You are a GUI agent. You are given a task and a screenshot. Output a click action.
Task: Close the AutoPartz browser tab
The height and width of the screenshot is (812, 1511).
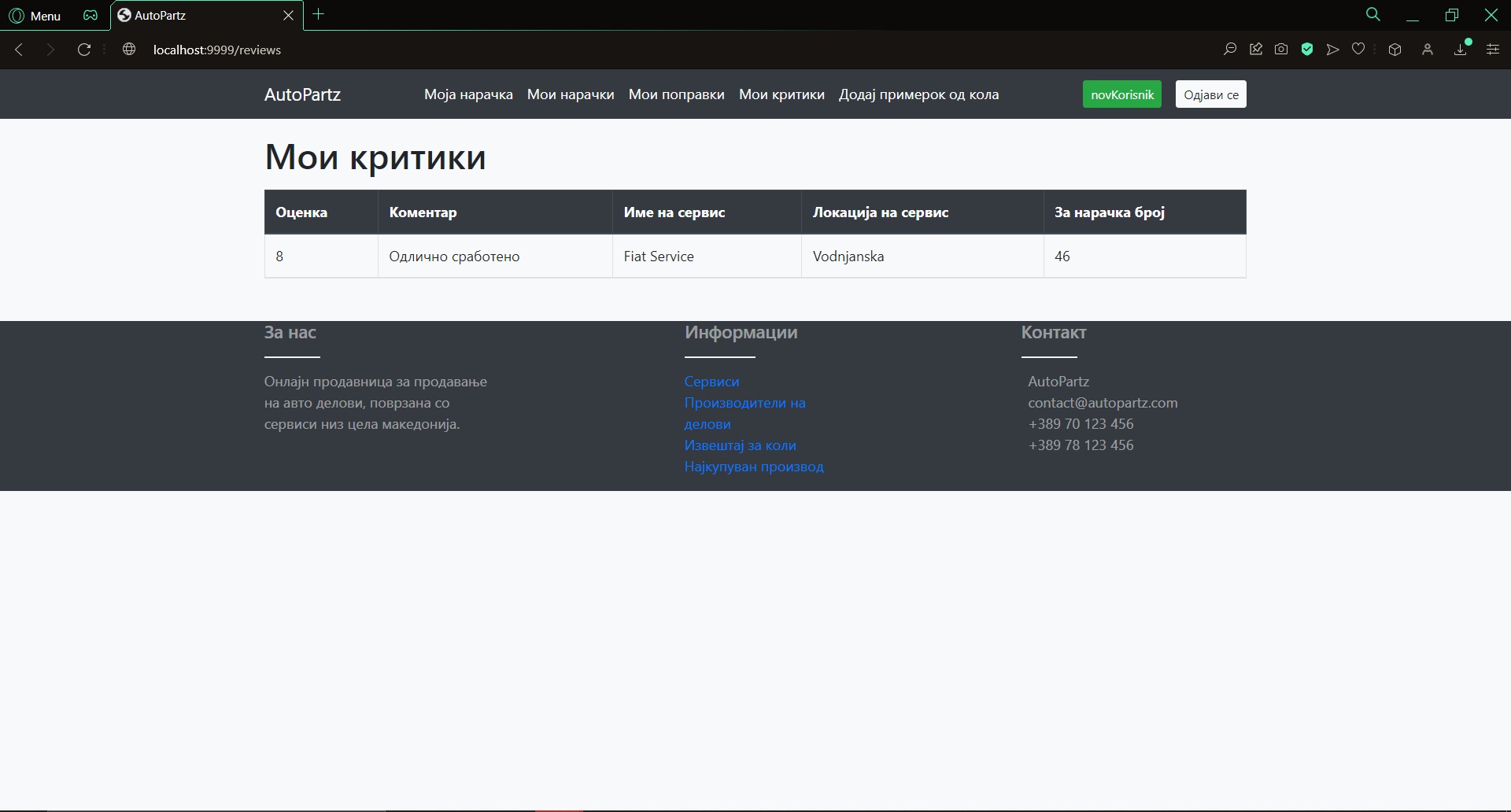point(288,16)
